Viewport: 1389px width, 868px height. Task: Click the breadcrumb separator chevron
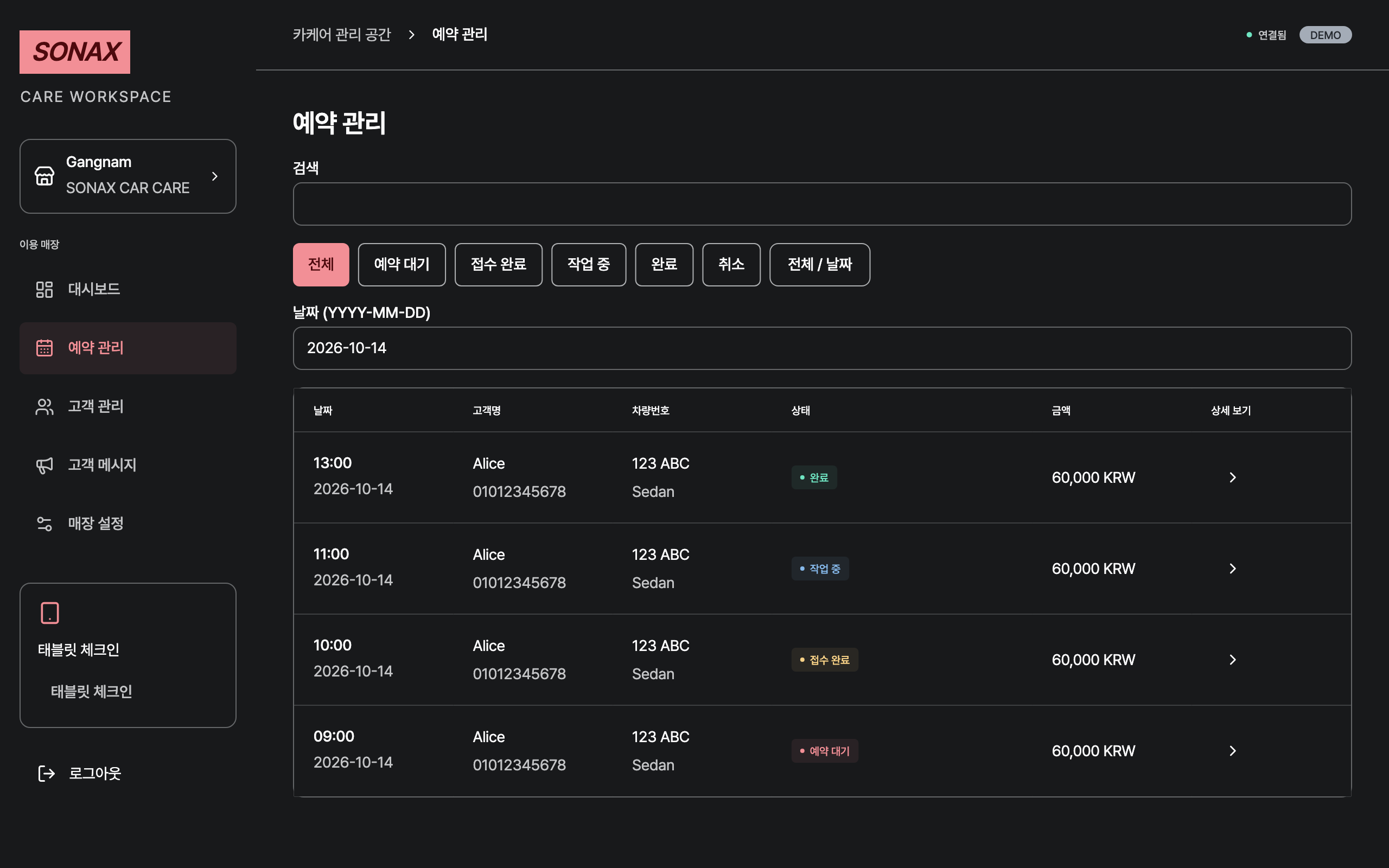[411, 34]
